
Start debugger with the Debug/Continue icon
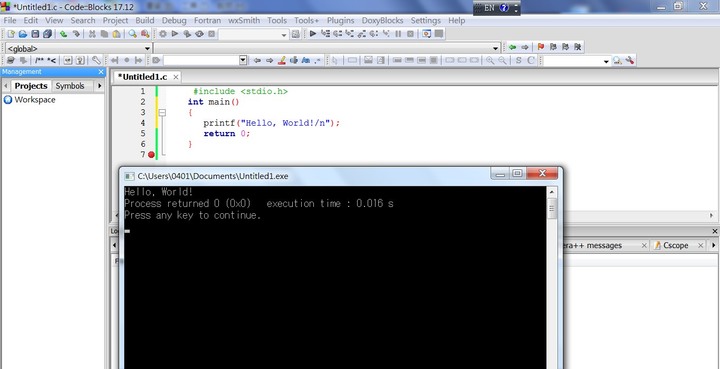313,34
